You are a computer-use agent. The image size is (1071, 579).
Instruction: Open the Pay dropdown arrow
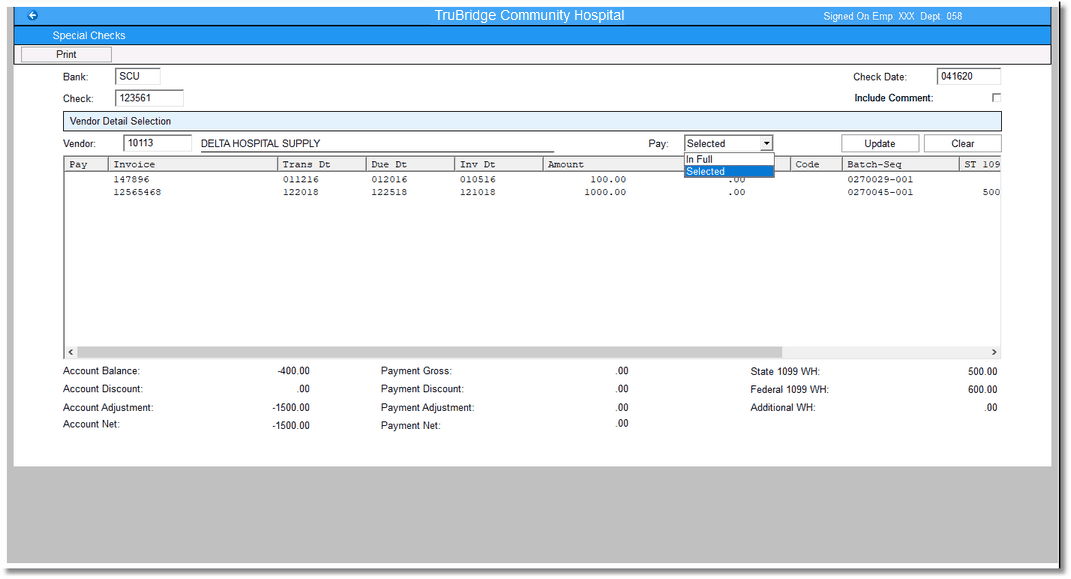766,143
